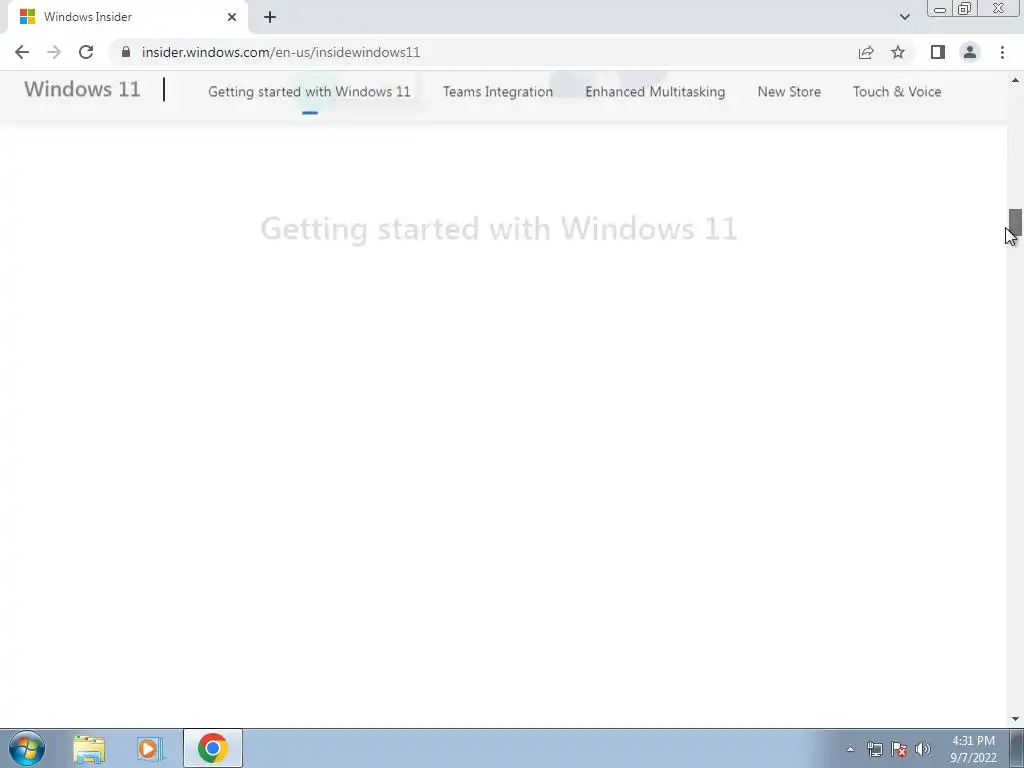Open the Touch & Voice section

pos(897,92)
